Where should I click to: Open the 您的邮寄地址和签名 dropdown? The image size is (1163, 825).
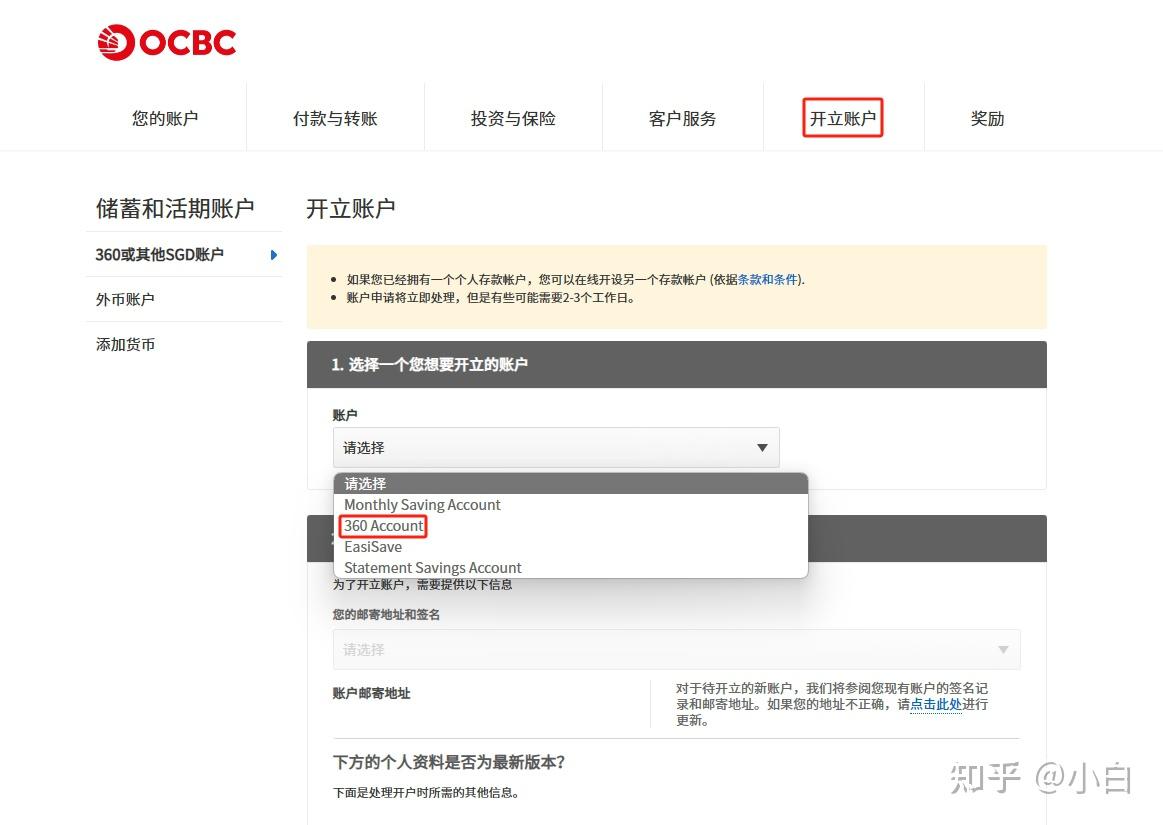676,649
